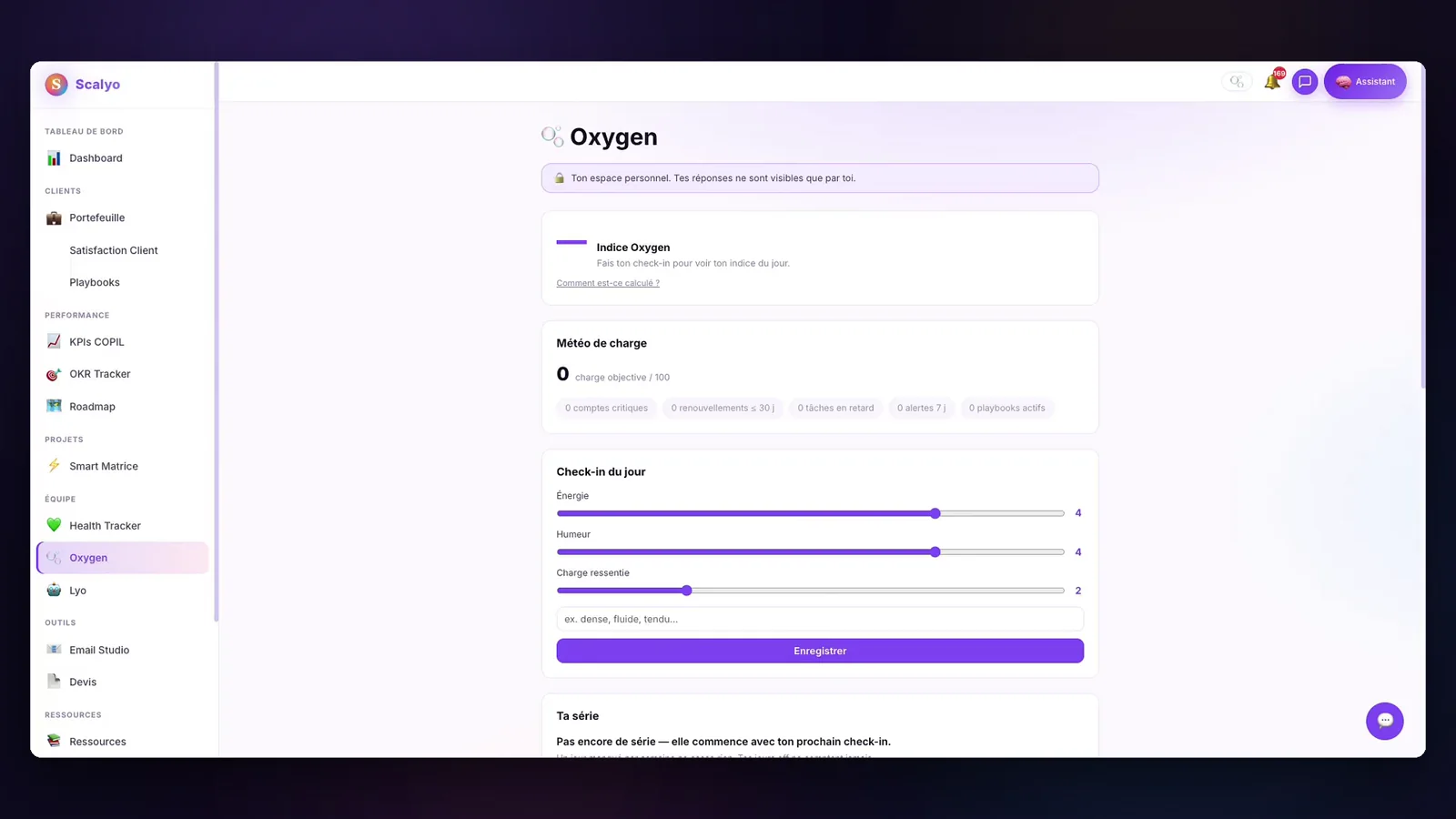
Task: Go to the Scalyo brand name link
Action: point(97,85)
